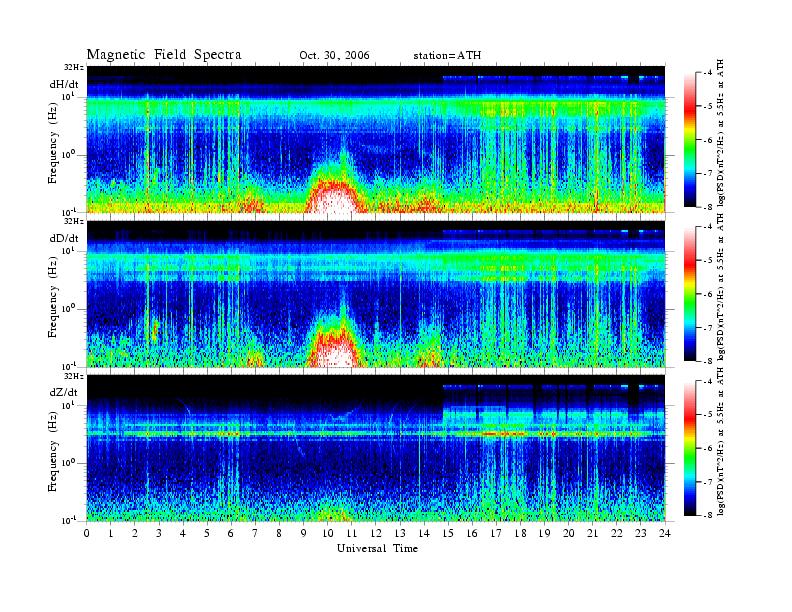Screen dimensions: 792x612
Task: Click the "32Hz" label of the dZ/dt panel
Action: 74,376
